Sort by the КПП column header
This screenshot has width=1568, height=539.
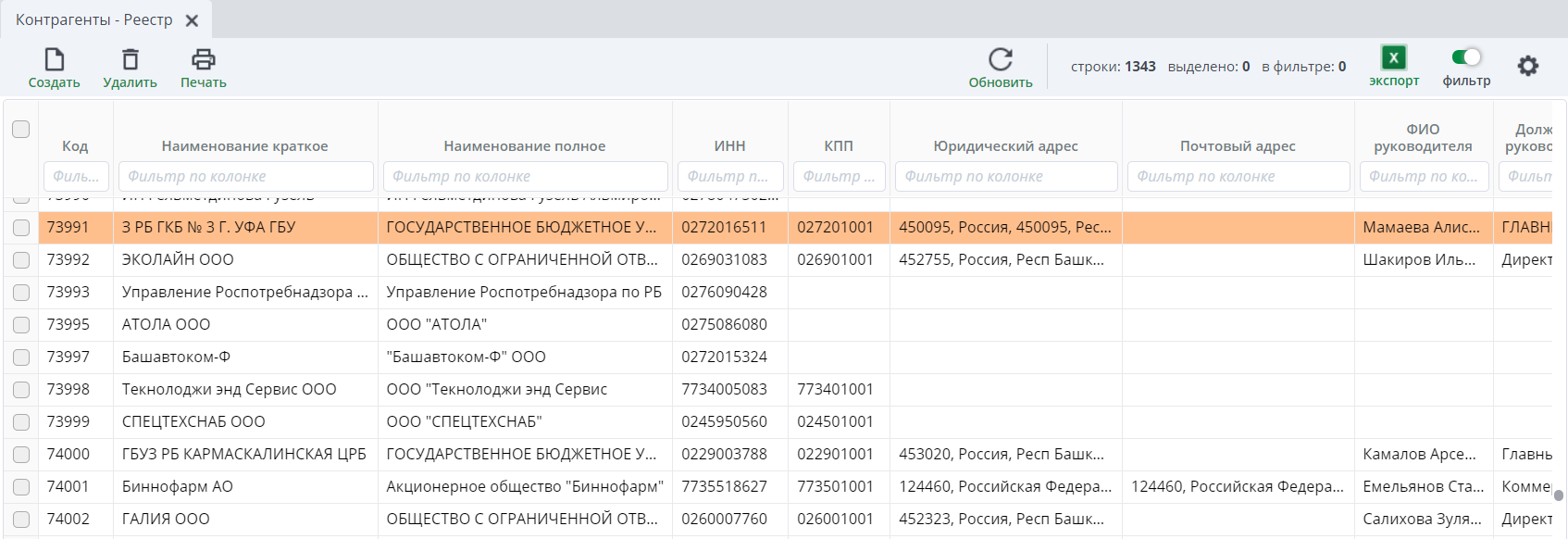click(839, 146)
